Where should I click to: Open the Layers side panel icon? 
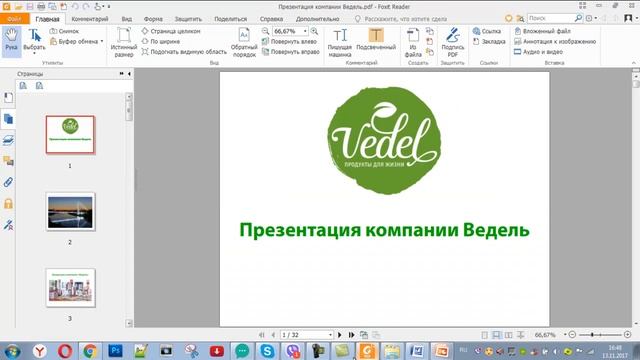coord(8,140)
